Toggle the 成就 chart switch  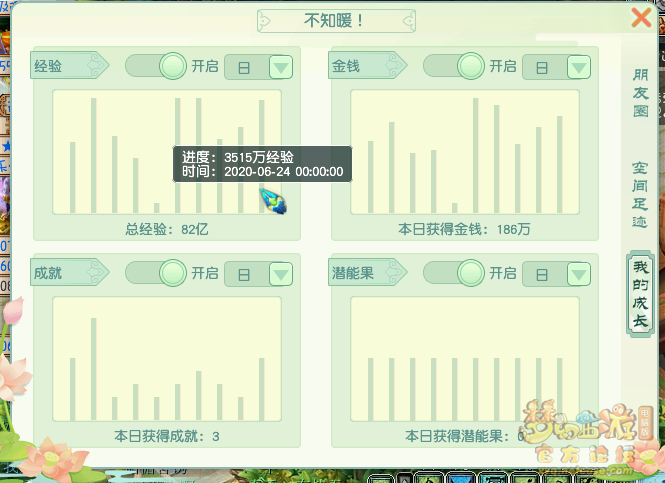coord(157,273)
